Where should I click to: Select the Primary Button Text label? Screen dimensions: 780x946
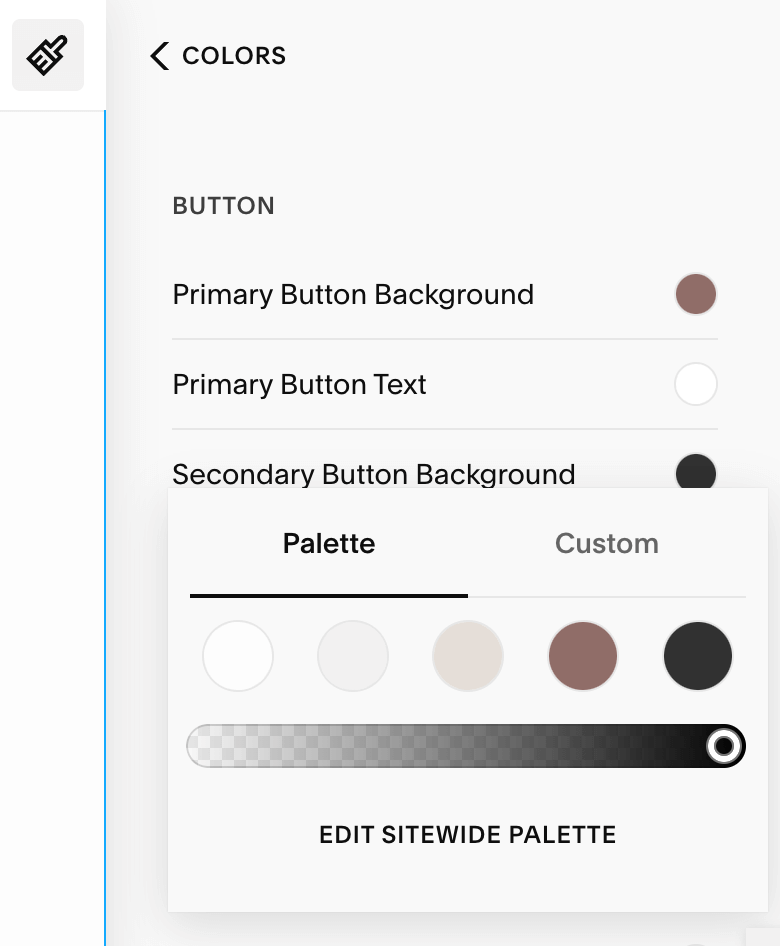(x=300, y=385)
